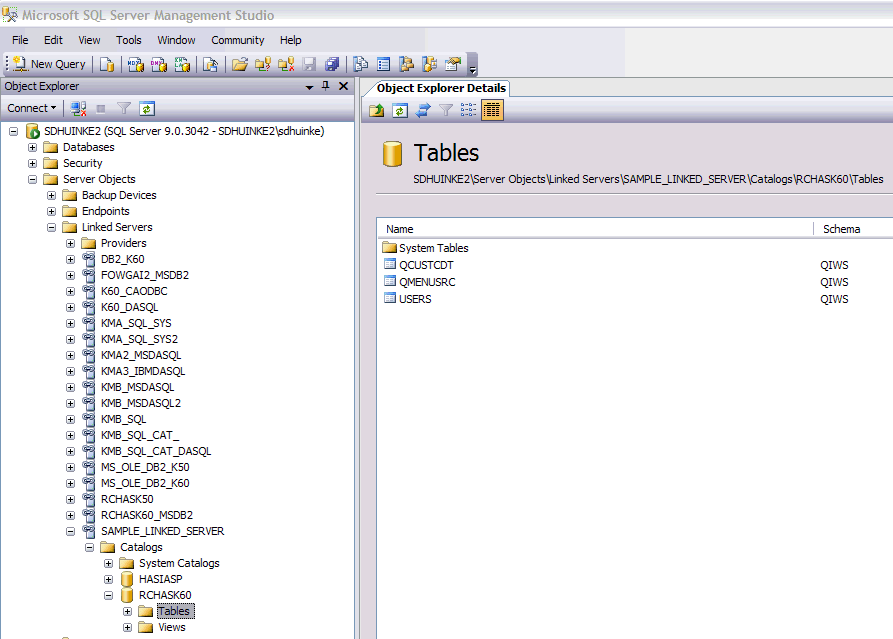Start an Analysis Services MDX query

pyautogui.click(x=136, y=64)
